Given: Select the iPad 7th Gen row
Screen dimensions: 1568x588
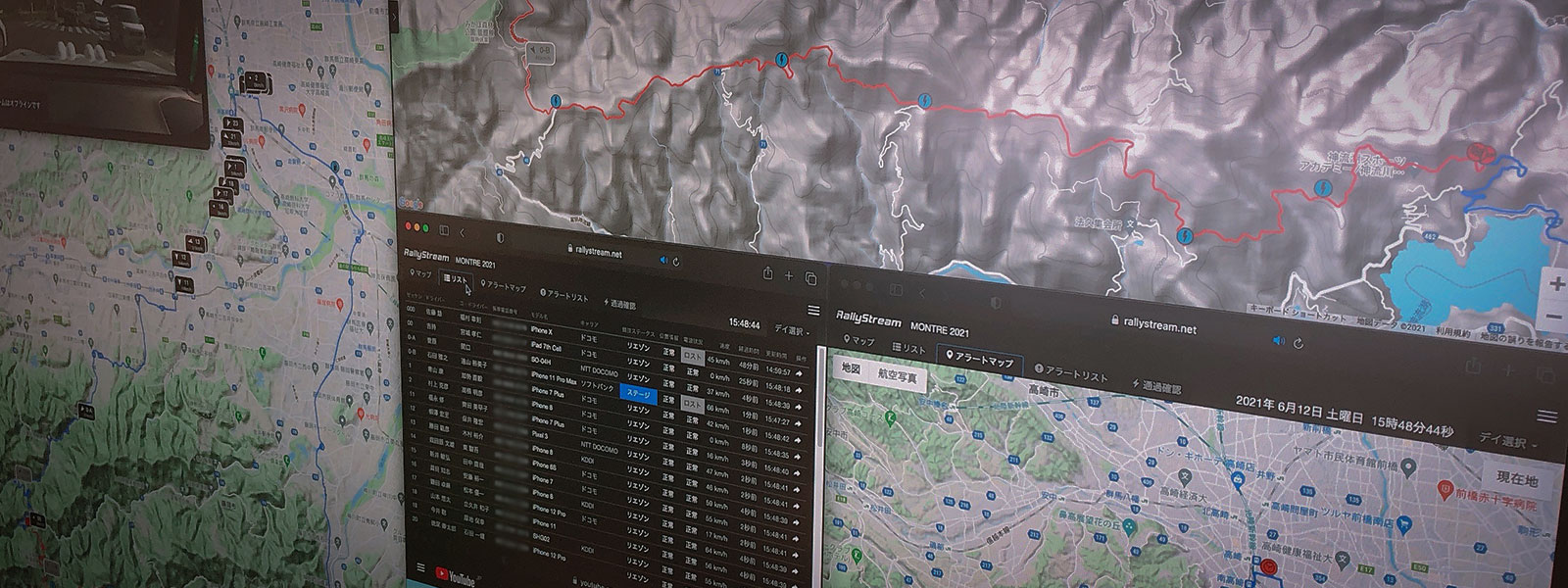Looking at the screenshot, I should pos(605,357).
